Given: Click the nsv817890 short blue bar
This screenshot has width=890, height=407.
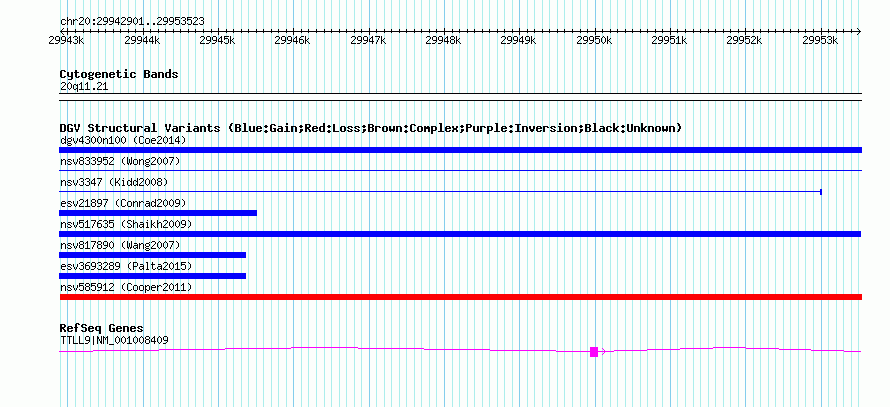Looking at the screenshot, I should pyautogui.click(x=153, y=255).
